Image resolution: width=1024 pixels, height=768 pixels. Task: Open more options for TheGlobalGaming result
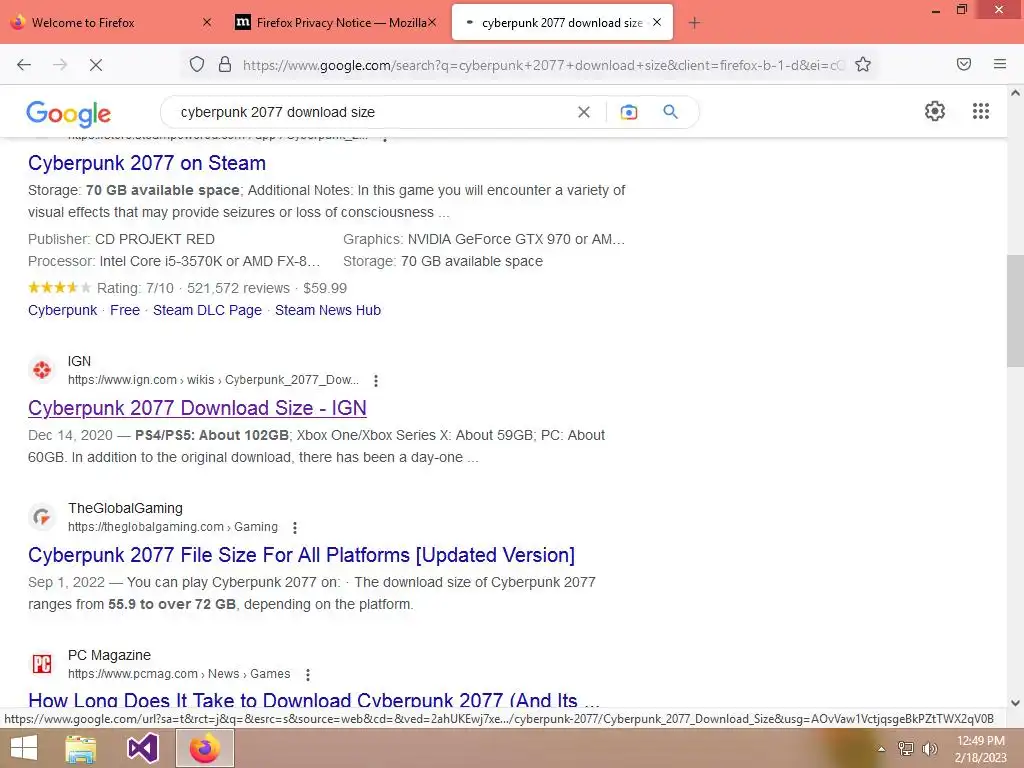tap(295, 527)
